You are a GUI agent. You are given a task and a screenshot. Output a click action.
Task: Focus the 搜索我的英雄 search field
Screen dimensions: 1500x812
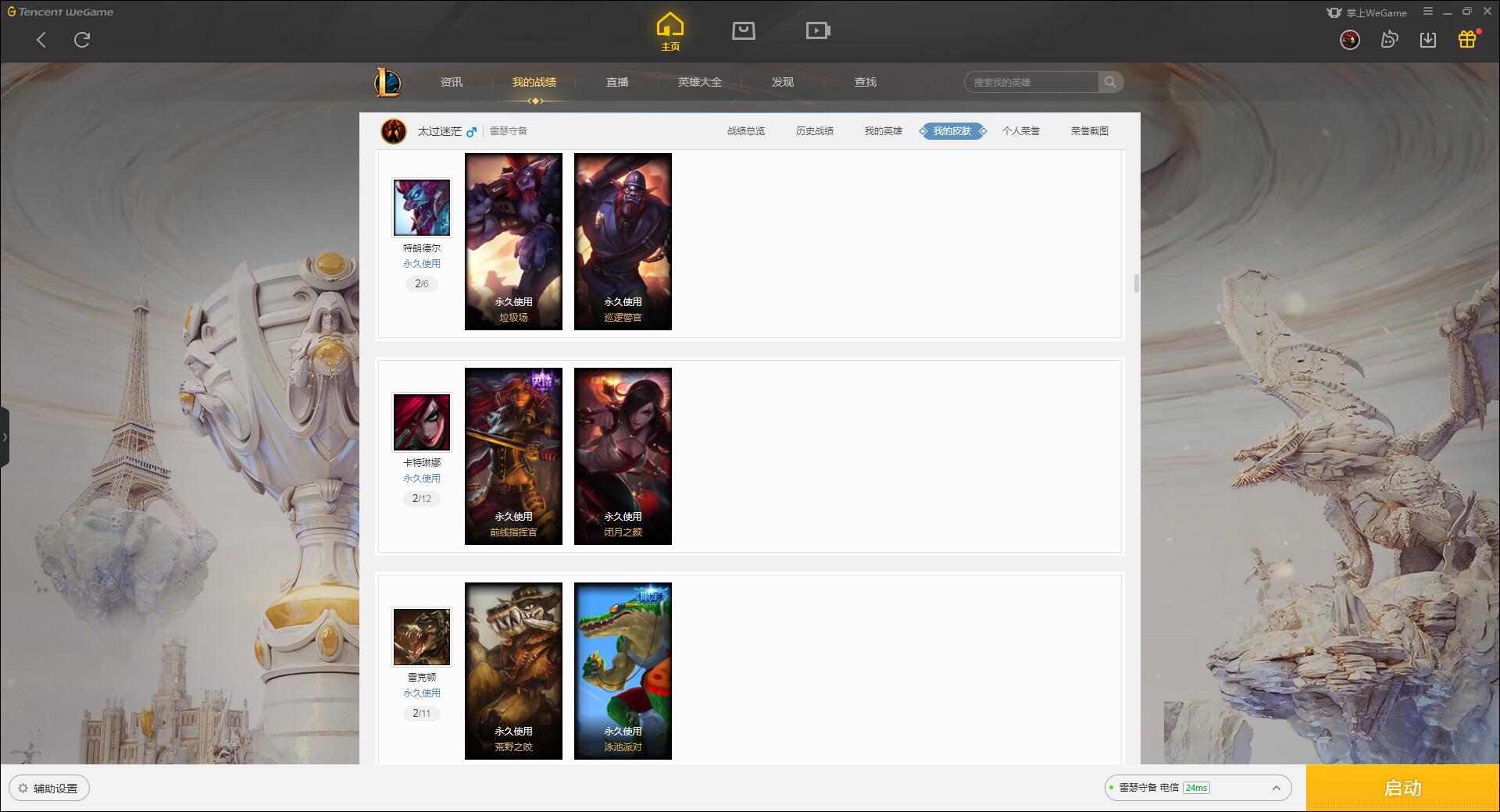click(1031, 82)
